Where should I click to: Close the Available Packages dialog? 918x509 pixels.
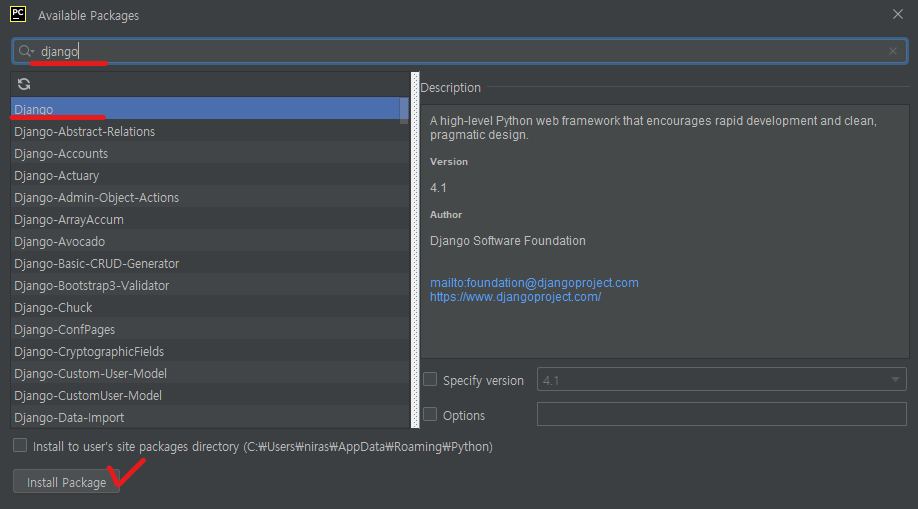pyautogui.click(x=898, y=14)
